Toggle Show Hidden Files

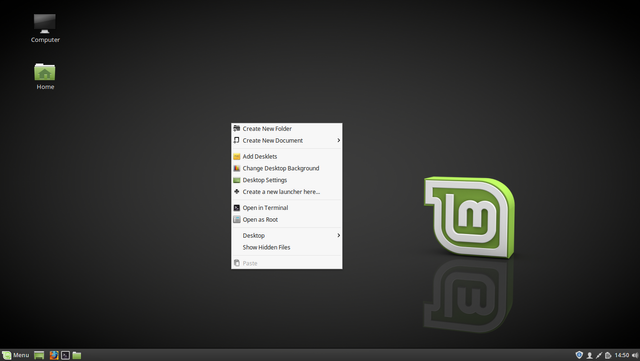tap(287, 247)
